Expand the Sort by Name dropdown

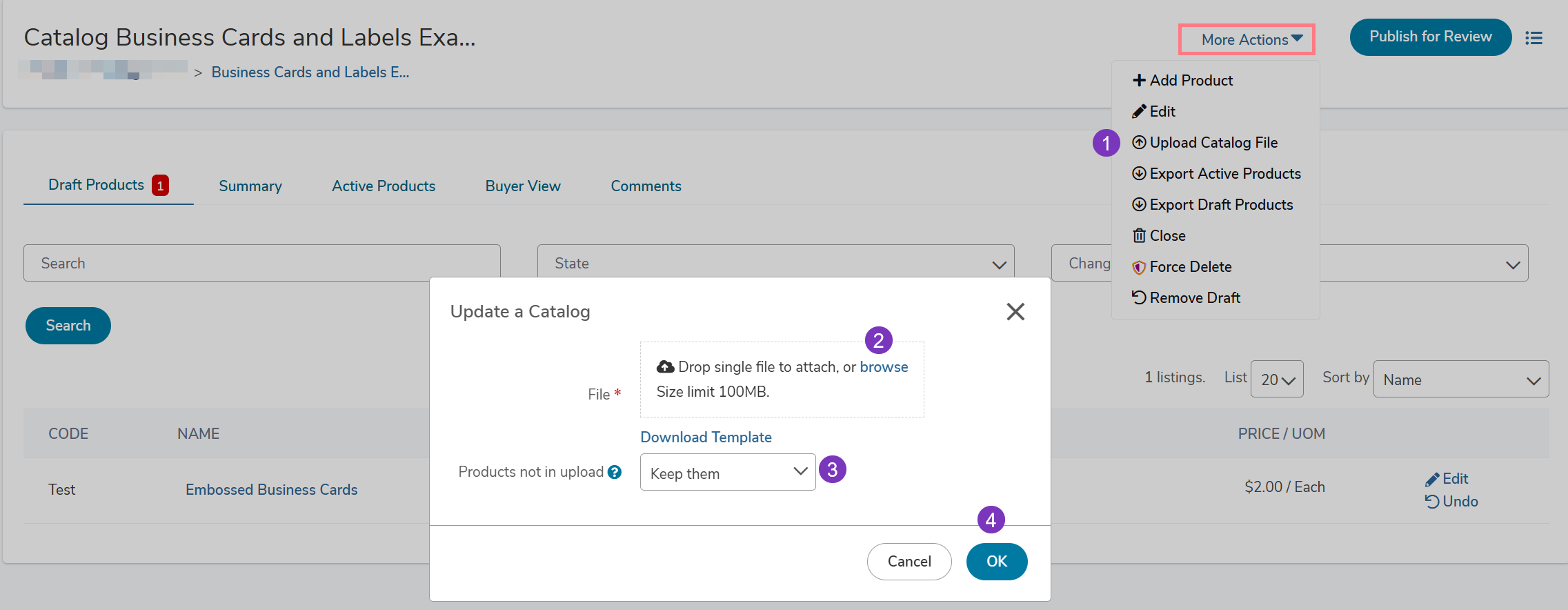click(1460, 380)
